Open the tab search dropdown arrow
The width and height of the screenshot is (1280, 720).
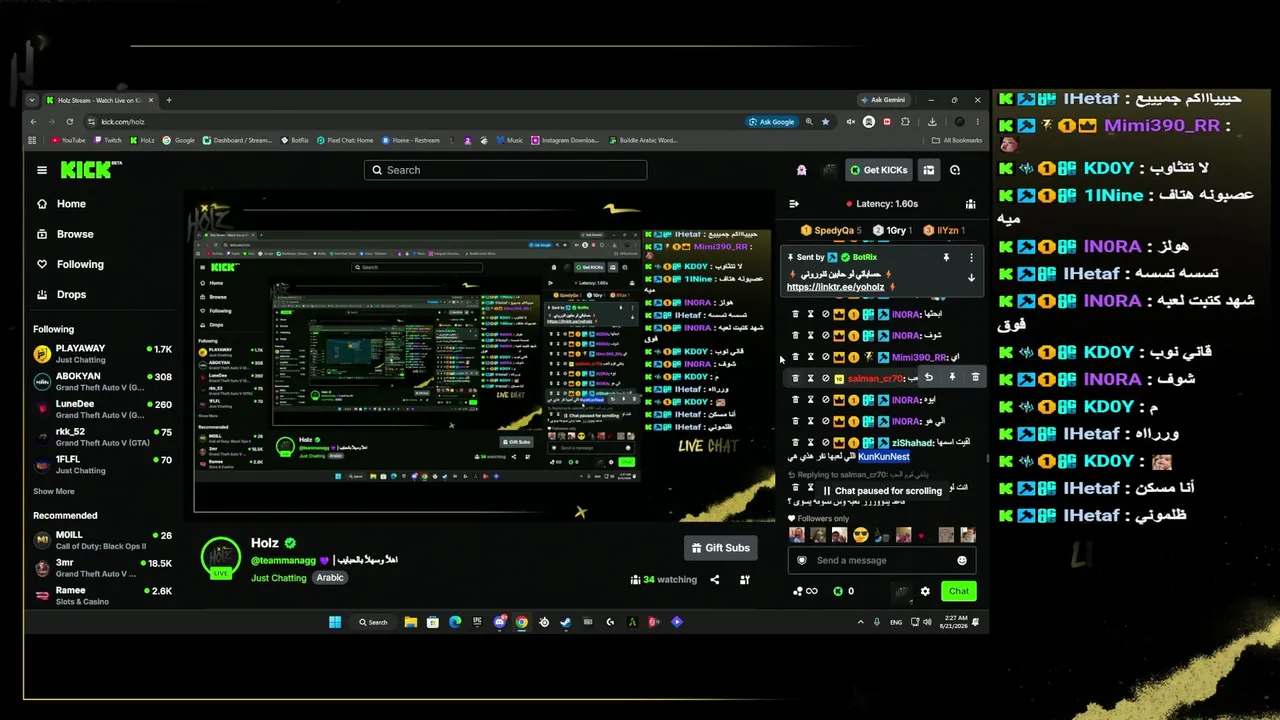pos(32,100)
